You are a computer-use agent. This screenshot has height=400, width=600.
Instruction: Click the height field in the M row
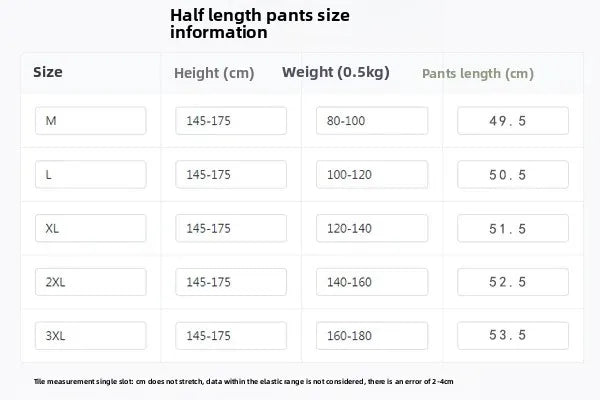coord(231,121)
